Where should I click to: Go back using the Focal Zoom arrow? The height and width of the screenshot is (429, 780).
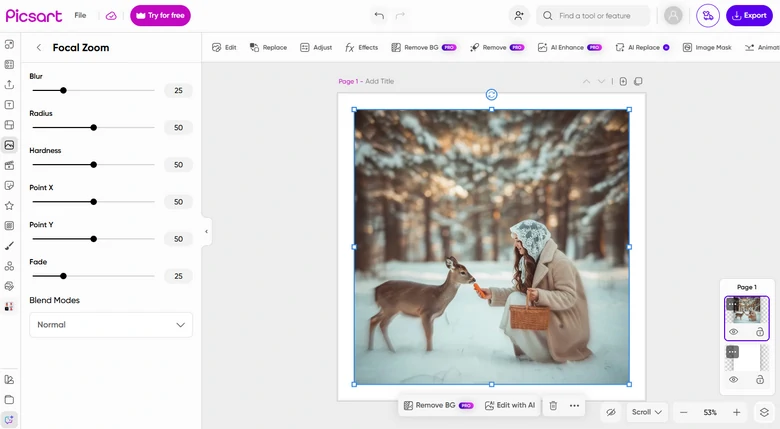39,48
